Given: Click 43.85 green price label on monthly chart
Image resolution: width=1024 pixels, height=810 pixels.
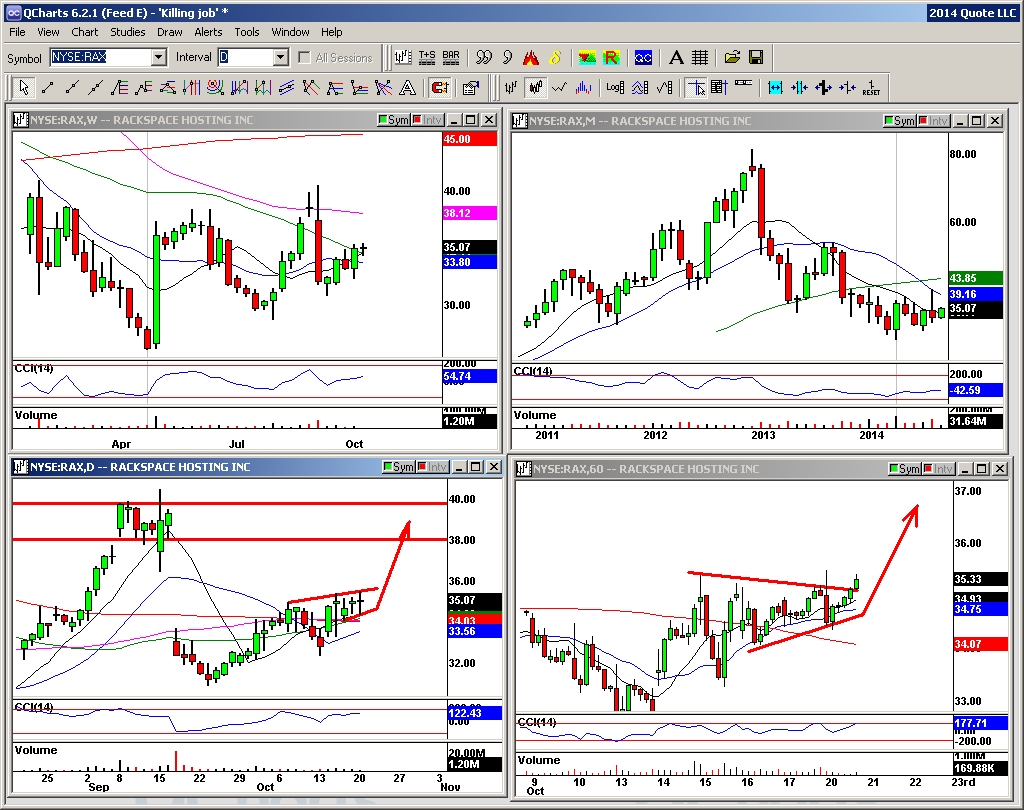Looking at the screenshot, I should click(976, 278).
